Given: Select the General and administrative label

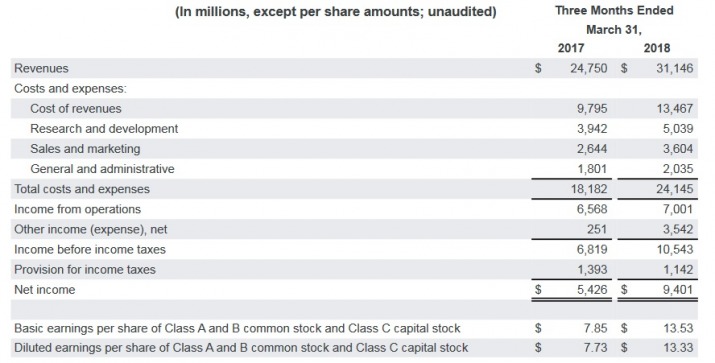Looking at the screenshot, I should [x=103, y=169].
